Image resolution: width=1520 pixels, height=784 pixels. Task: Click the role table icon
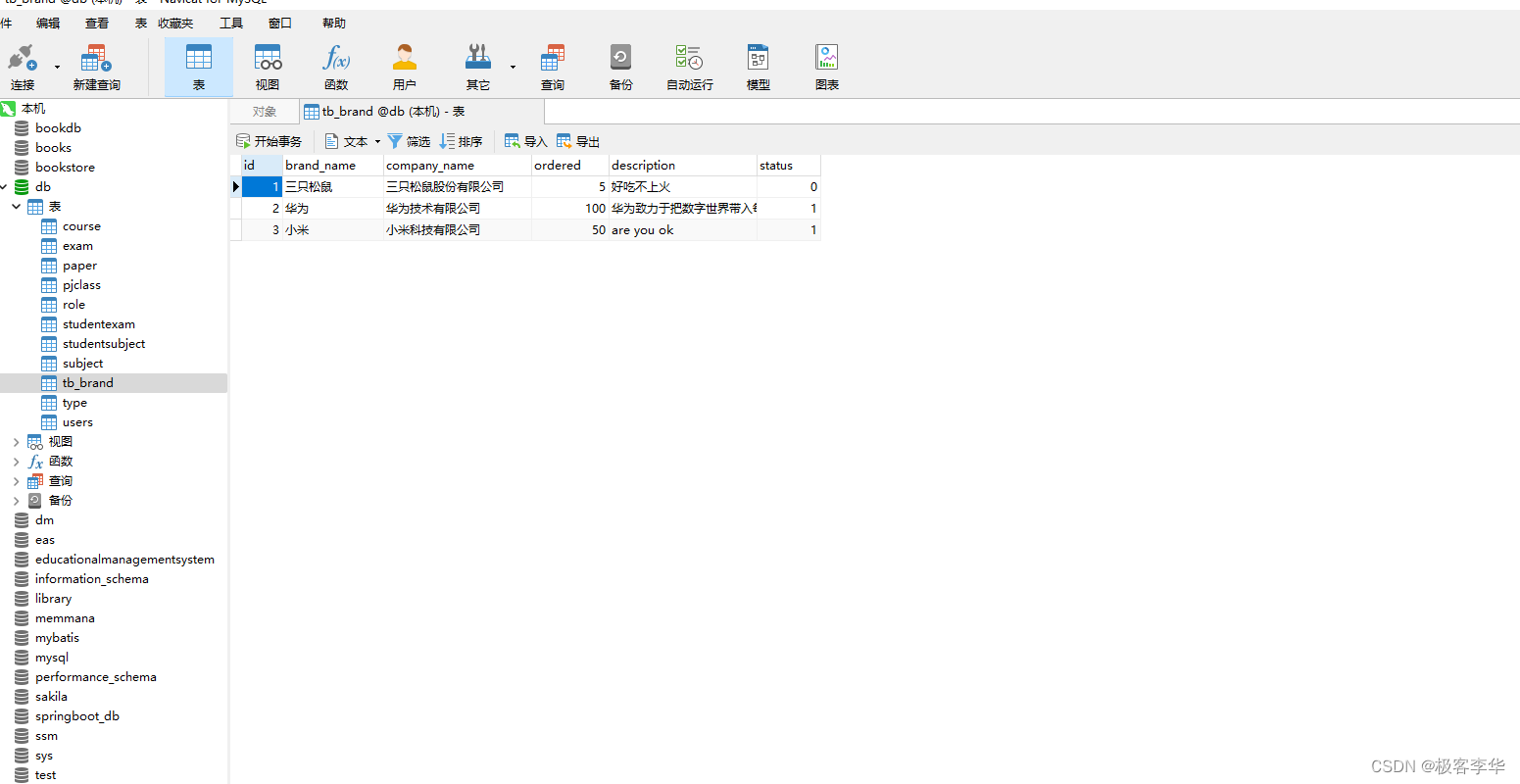click(49, 305)
